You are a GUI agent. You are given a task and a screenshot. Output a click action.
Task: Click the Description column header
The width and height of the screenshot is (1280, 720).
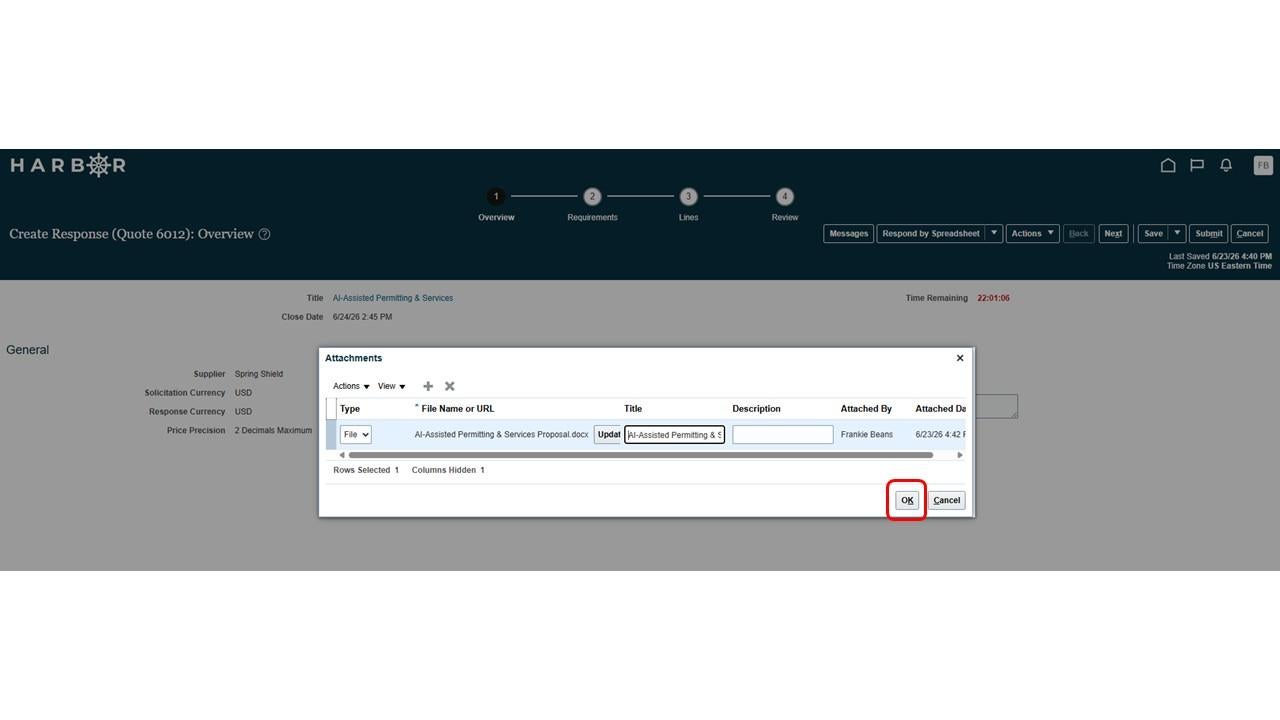(756, 409)
